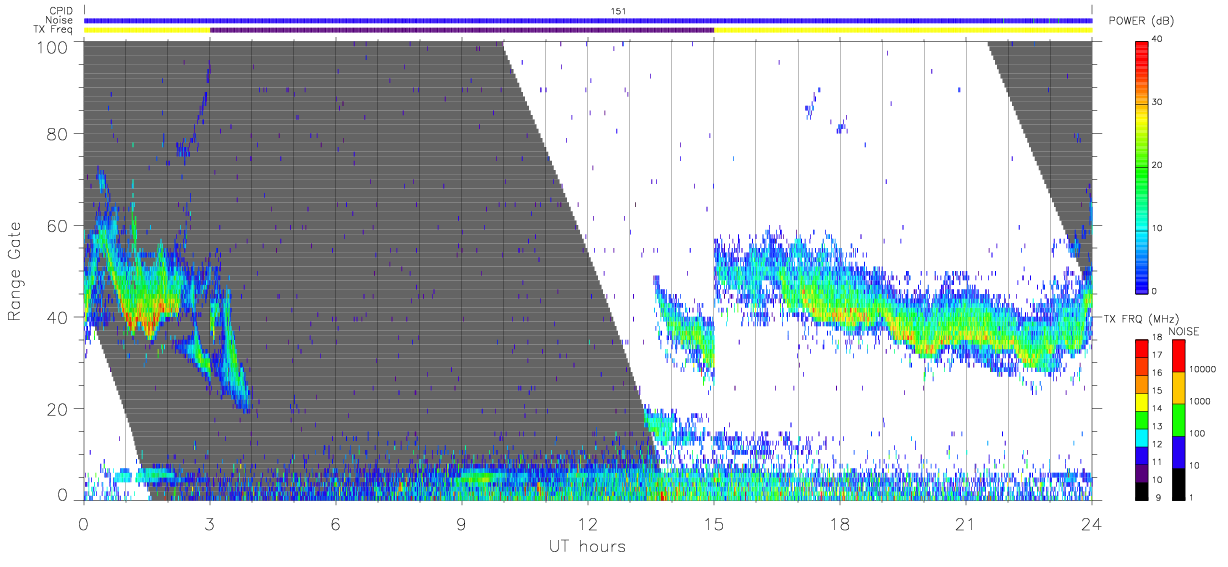Click the 18 tick on the UT hours axis
The image size is (1228, 567).
[840, 524]
